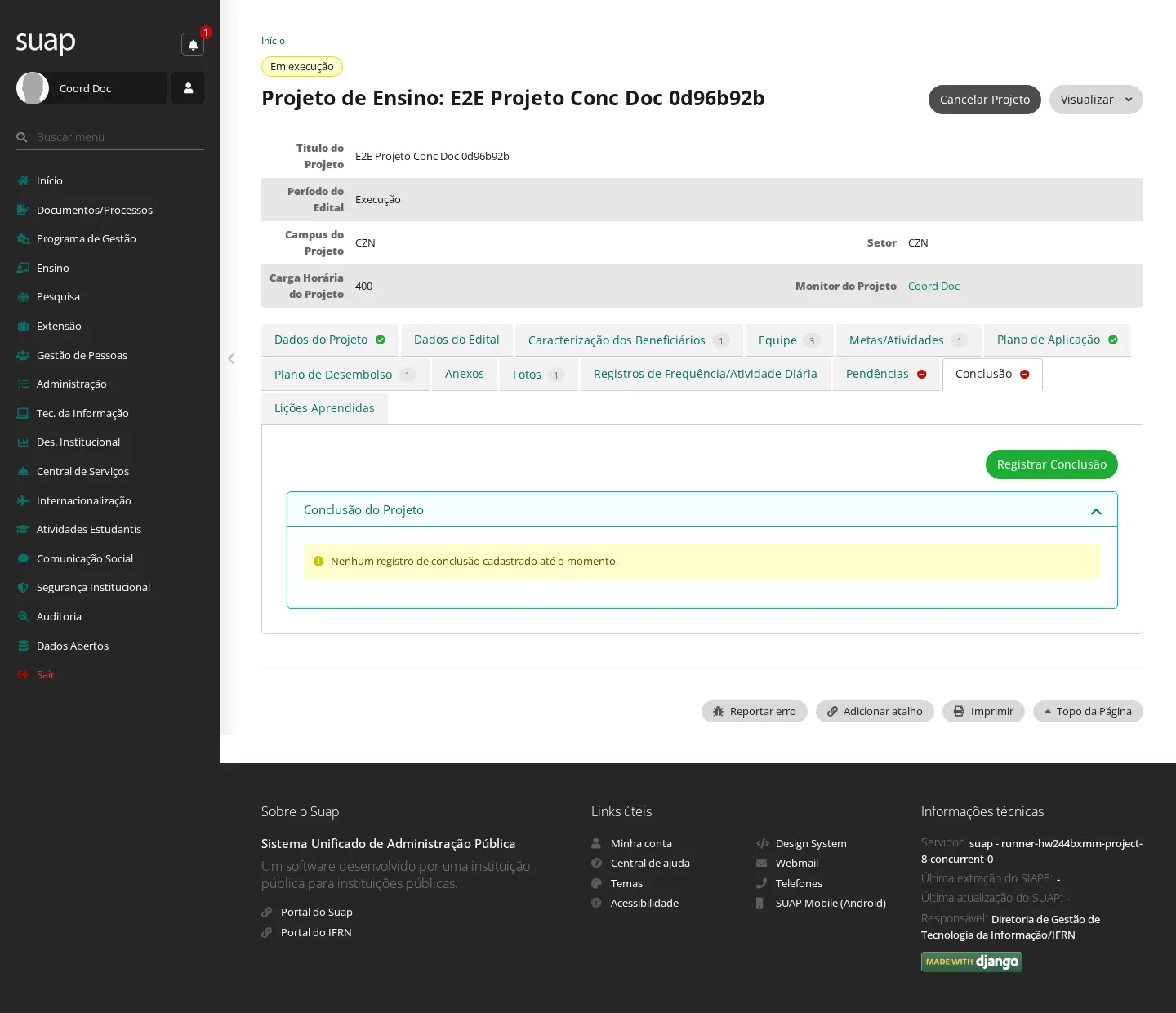Click Adicionar atalho button
The width and height of the screenshot is (1176, 1013).
(875, 712)
